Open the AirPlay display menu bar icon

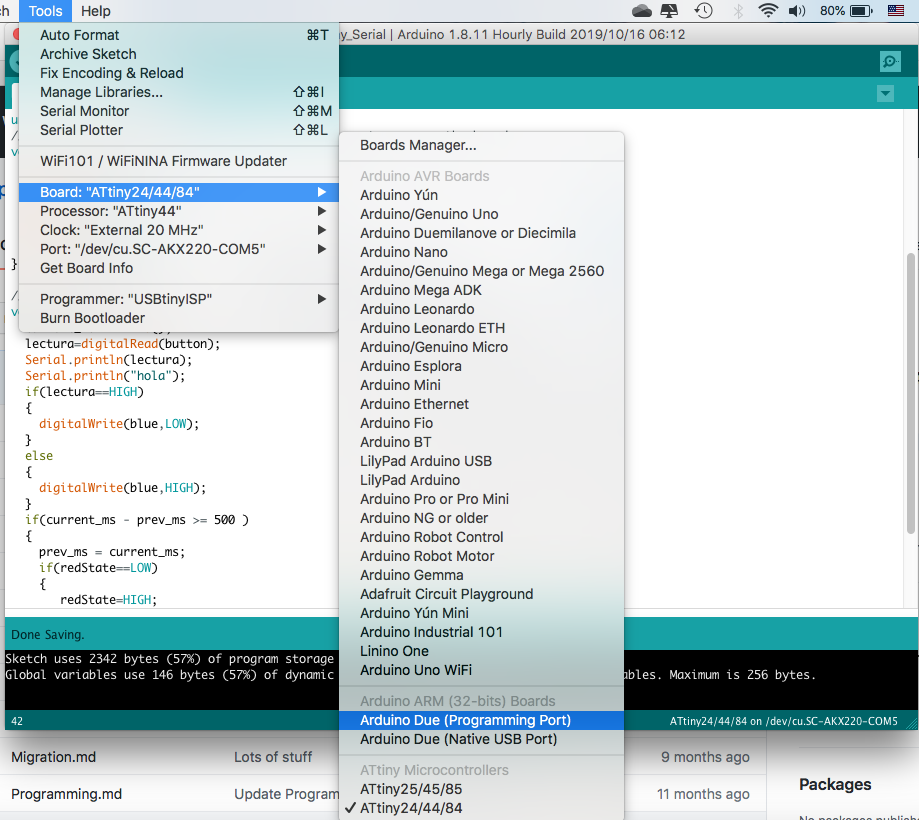click(x=669, y=11)
